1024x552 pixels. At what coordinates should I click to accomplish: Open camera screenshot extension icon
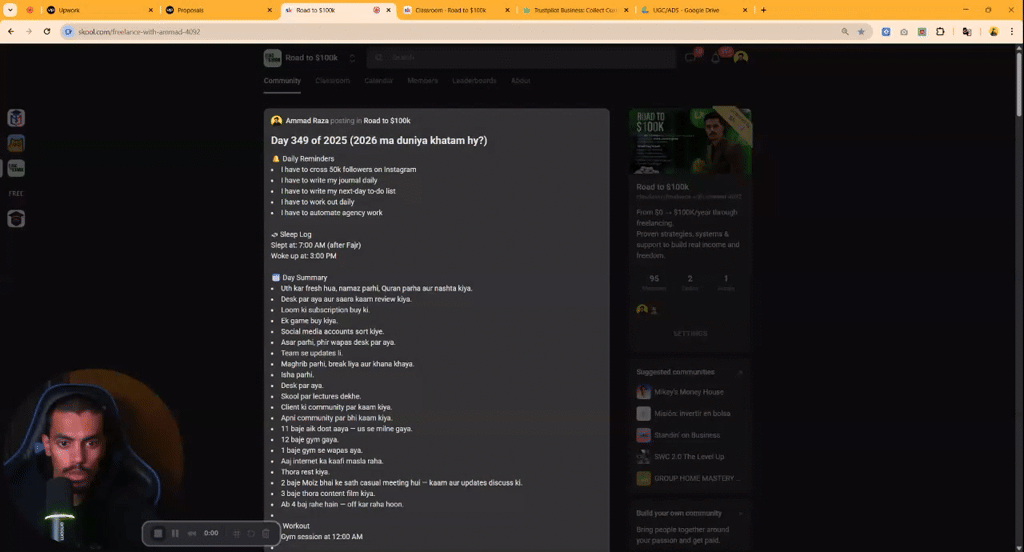(904, 31)
